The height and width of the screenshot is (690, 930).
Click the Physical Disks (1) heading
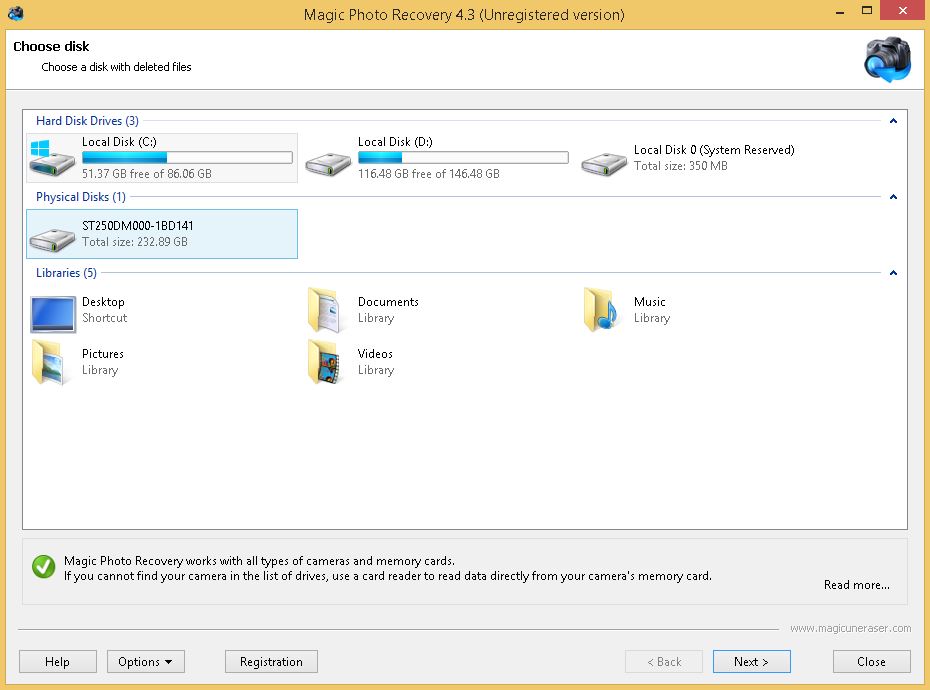click(81, 197)
